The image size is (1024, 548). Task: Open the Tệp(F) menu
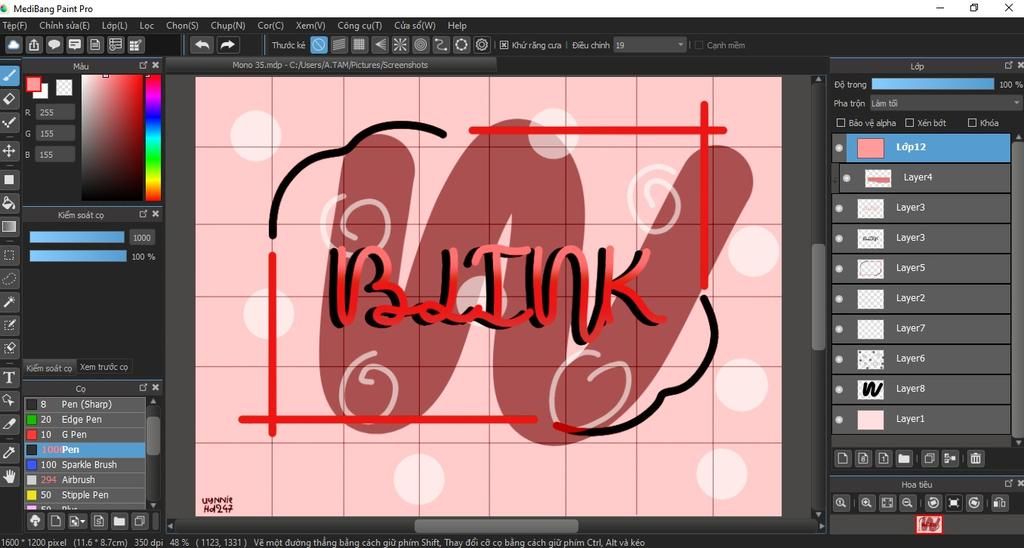click(14, 25)
